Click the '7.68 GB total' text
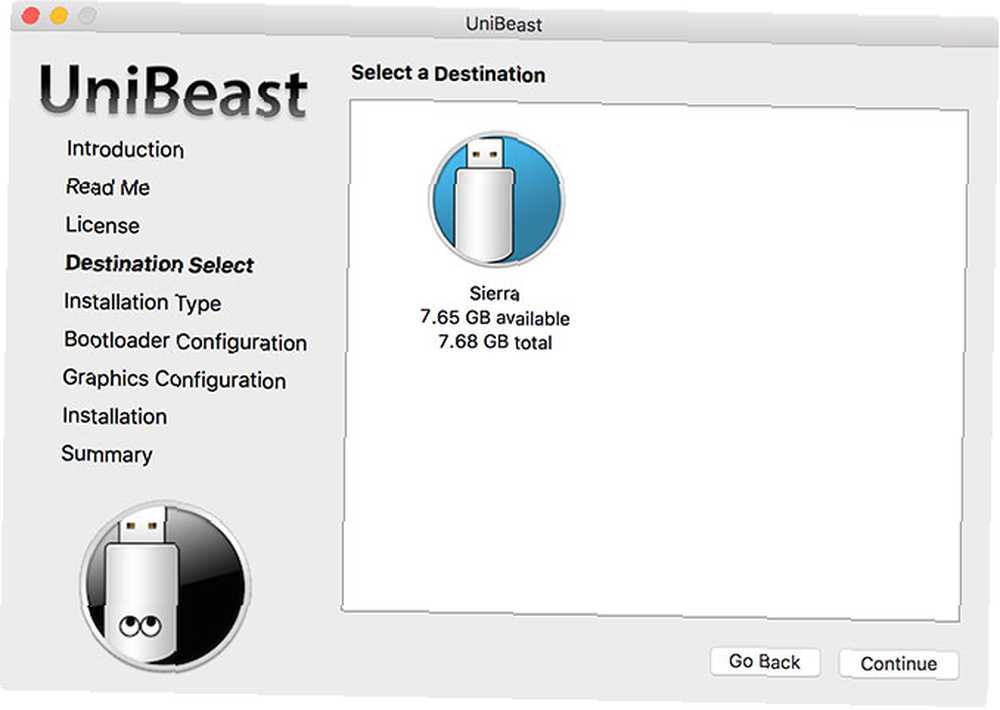This screenshot has height=710, width=1000. (495, 342)
